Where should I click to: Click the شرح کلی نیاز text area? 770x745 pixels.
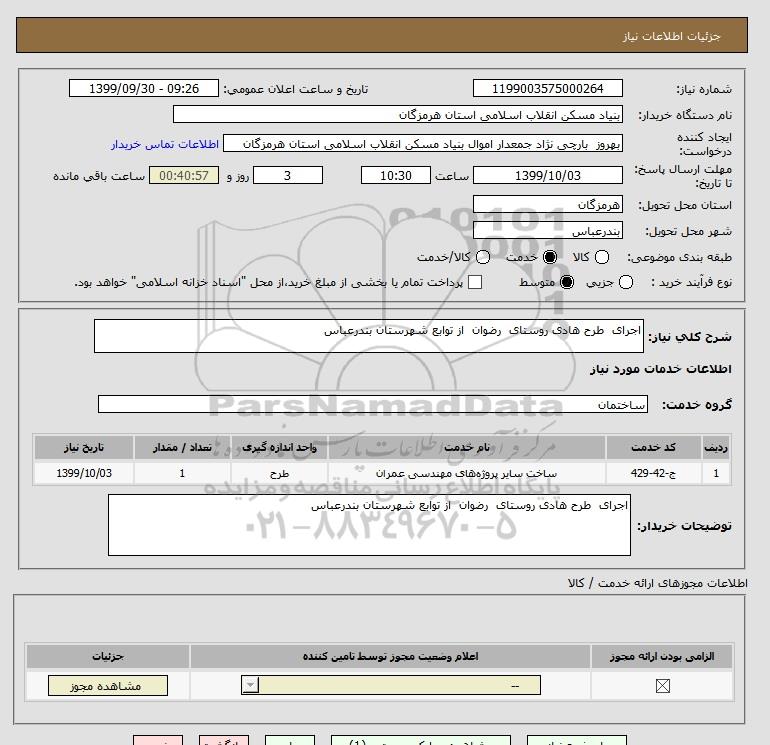point(369,336)
